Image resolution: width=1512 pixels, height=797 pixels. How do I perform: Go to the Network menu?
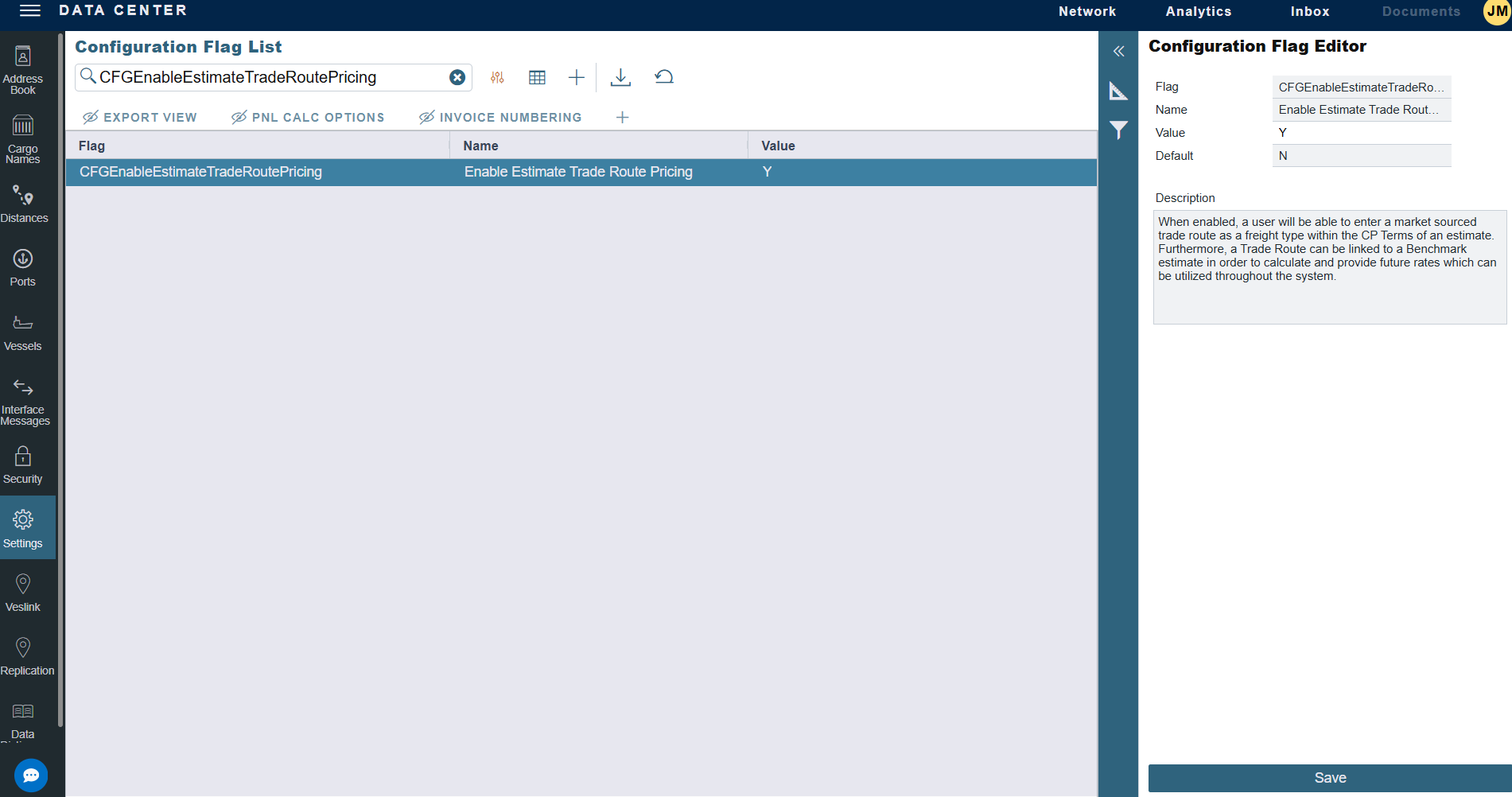[1086, 12]
